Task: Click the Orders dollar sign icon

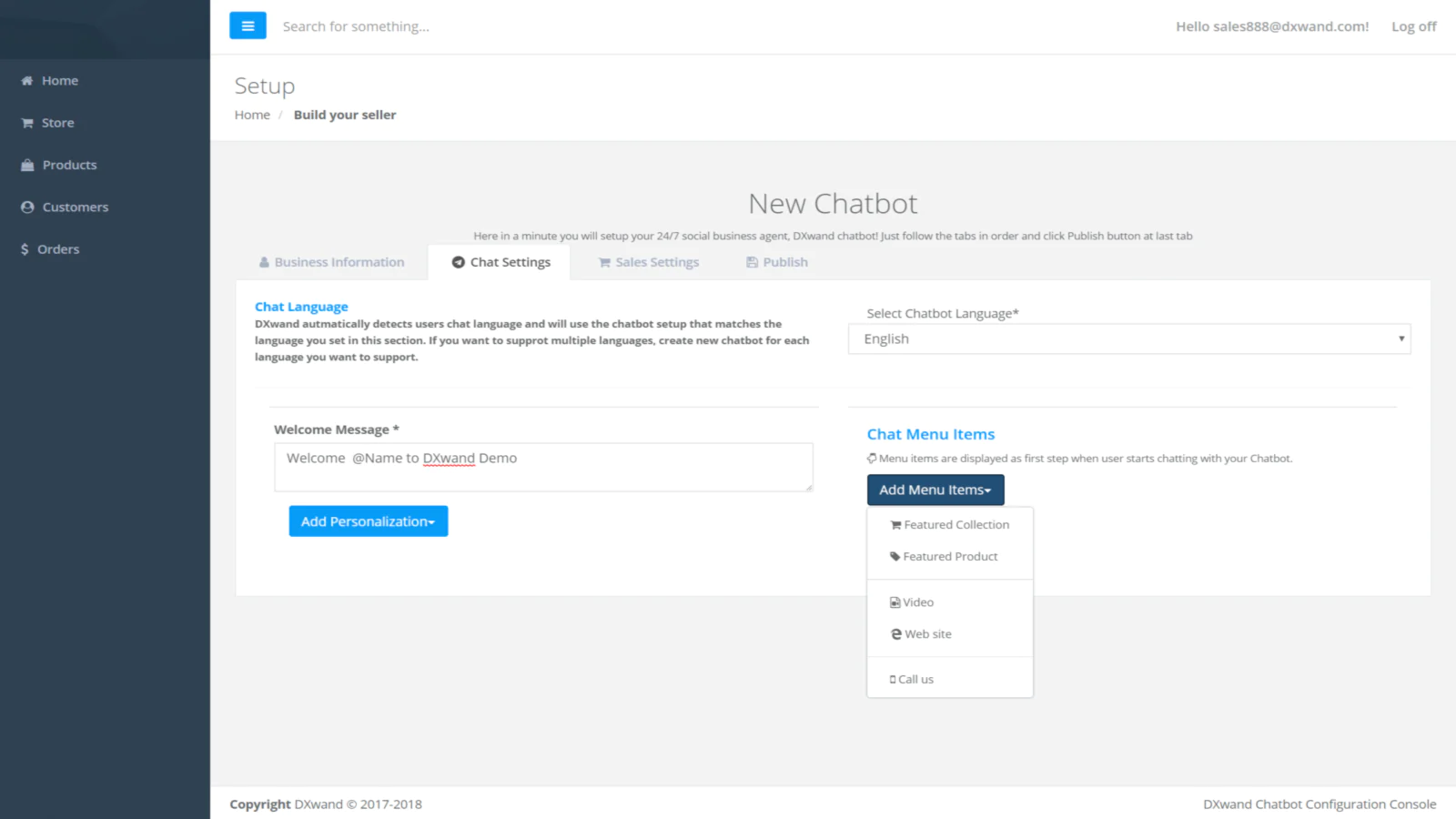Action: 25,249
